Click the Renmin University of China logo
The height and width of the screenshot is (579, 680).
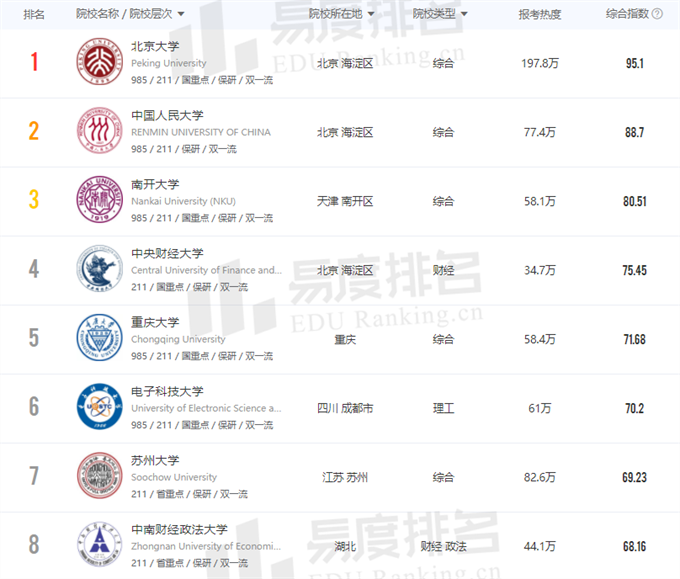(99, 130)
